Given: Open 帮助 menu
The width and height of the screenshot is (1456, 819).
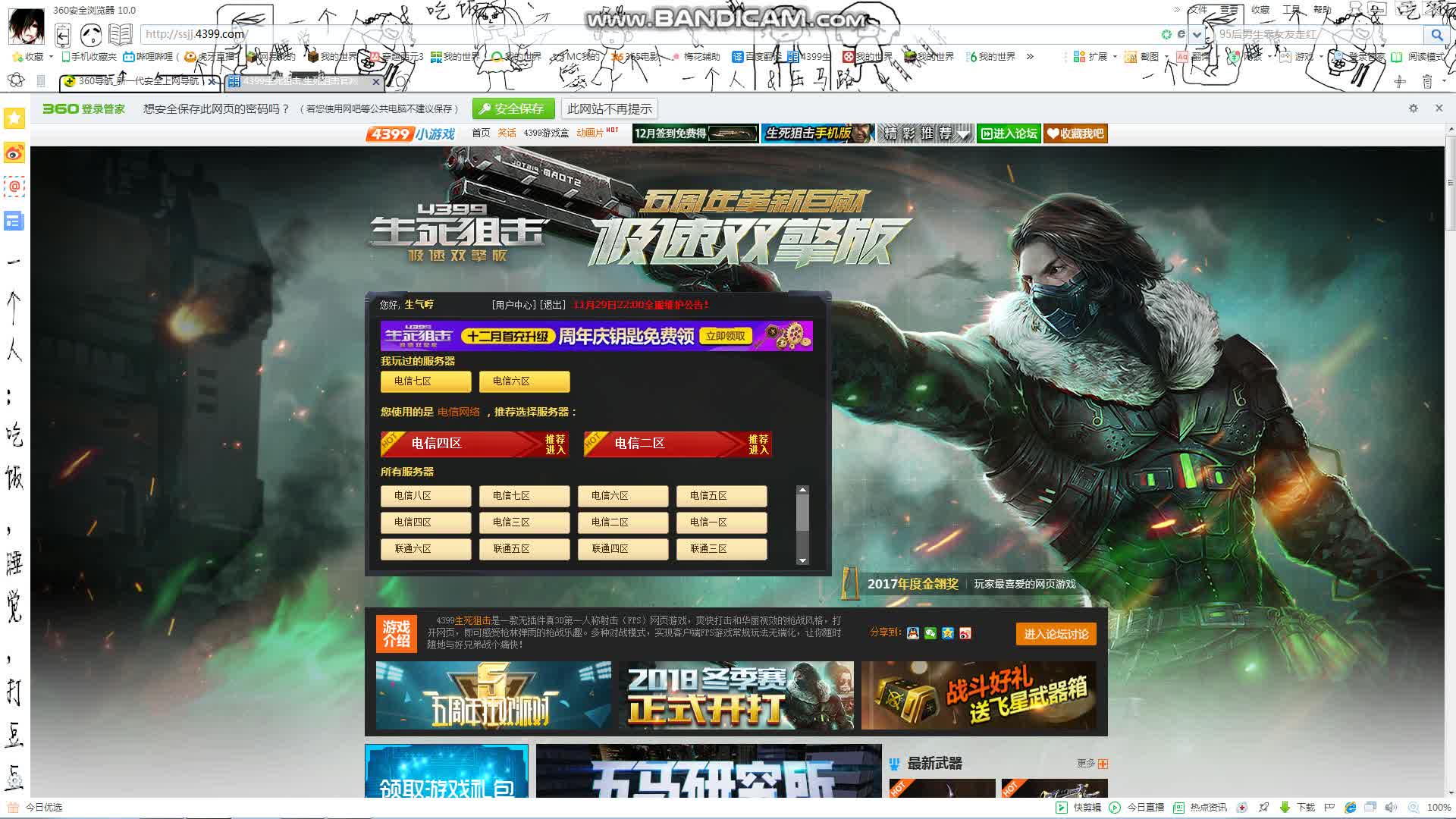Looking at the screenshot, I should click(x=1322, y=10).
